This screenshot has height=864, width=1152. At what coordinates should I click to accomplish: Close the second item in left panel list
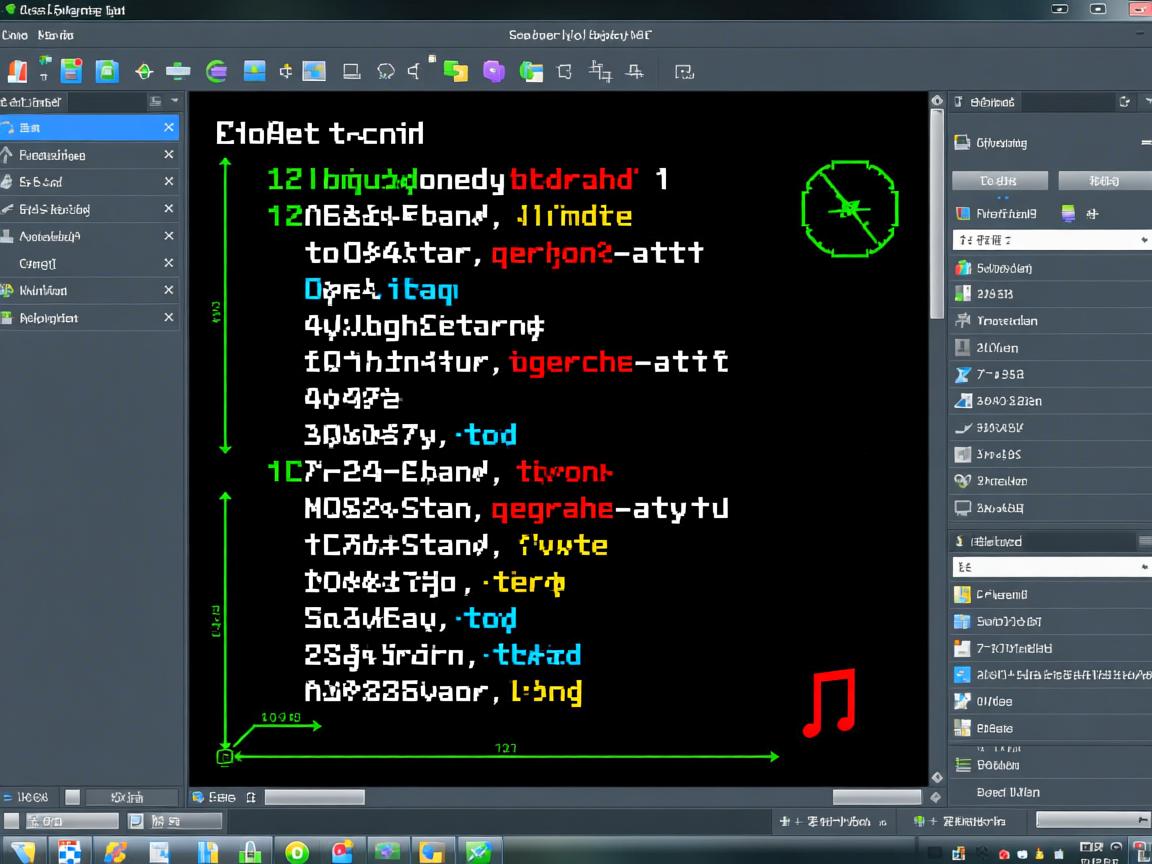coord(169,155)
